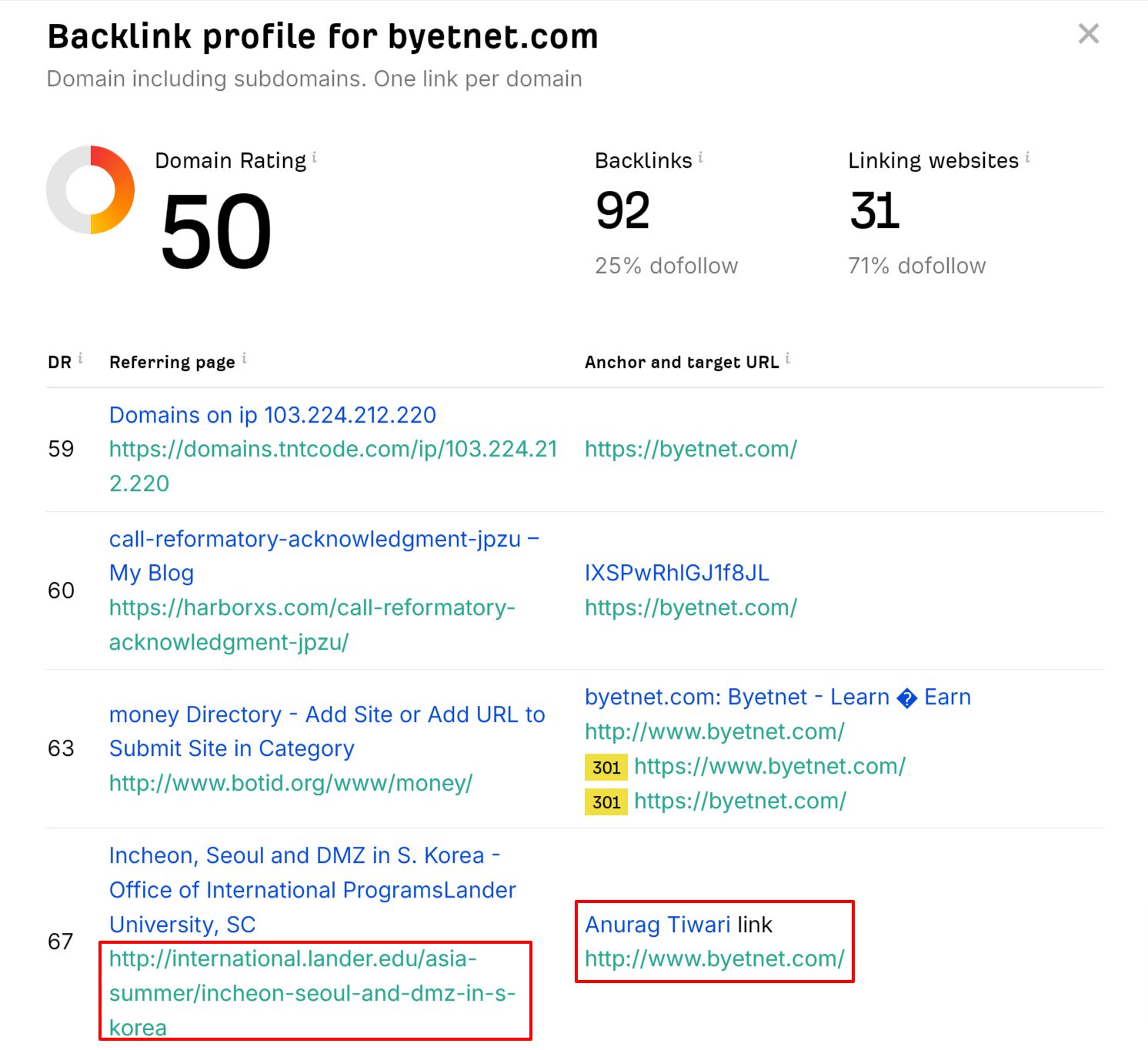
Task: Click the DR value 59
Action: click(61, 449)
